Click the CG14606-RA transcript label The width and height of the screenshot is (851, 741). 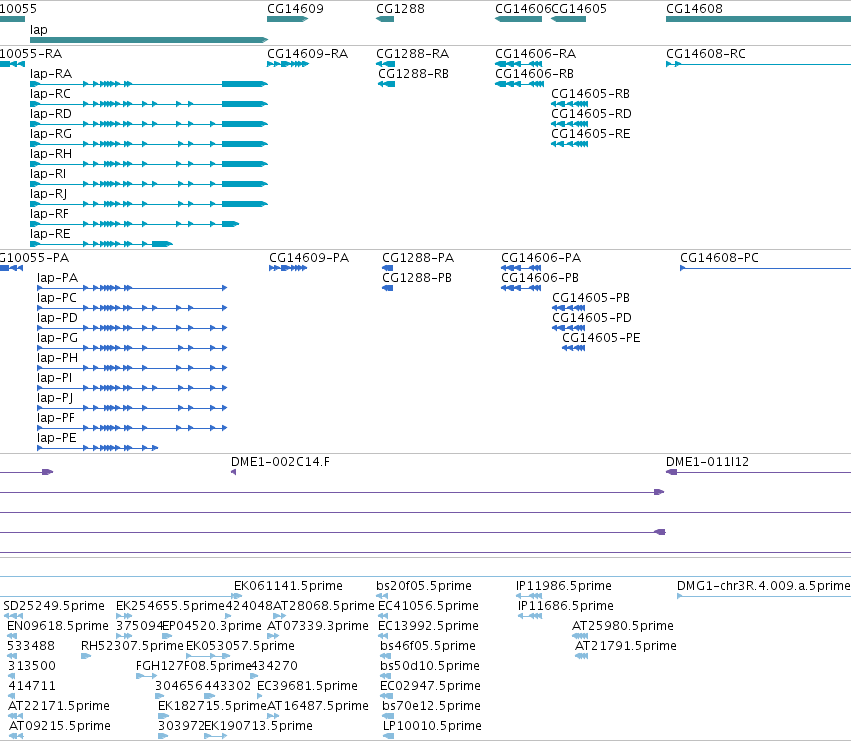click(x=536, y=54)
